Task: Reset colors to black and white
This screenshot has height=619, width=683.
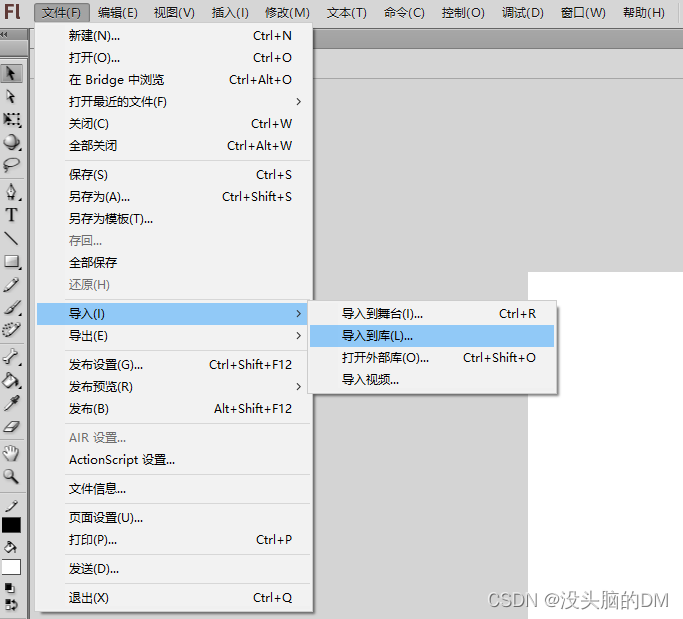Action: coord(10,588)
